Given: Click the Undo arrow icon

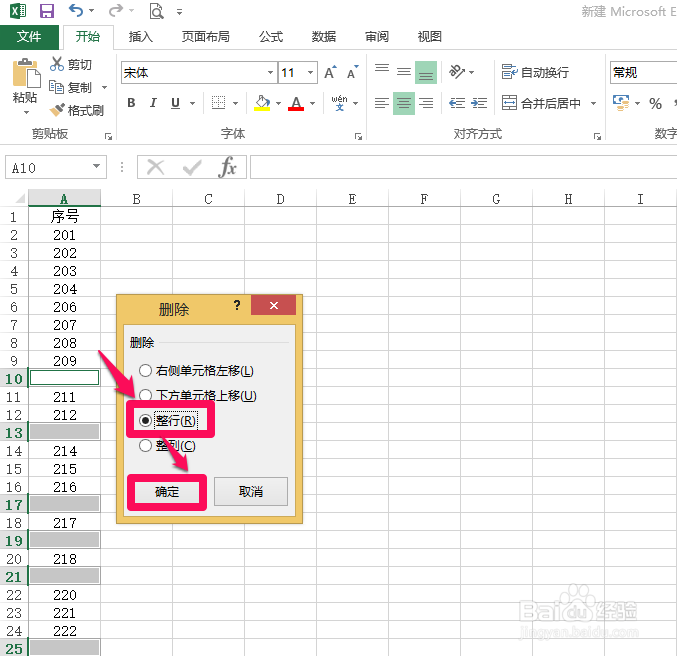Looking at the screenshot, I should click(76, 10).
